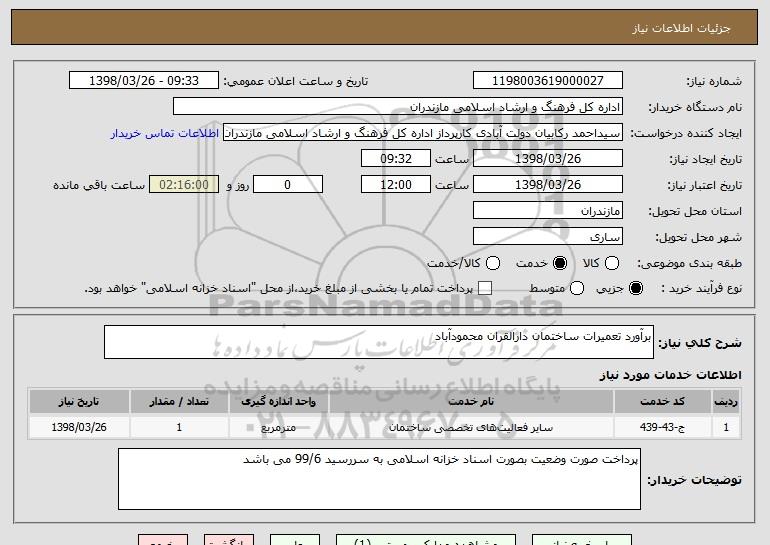Click the ردیف column header
770x545 pixels.
pyautogui.click(x=726, y=402)
